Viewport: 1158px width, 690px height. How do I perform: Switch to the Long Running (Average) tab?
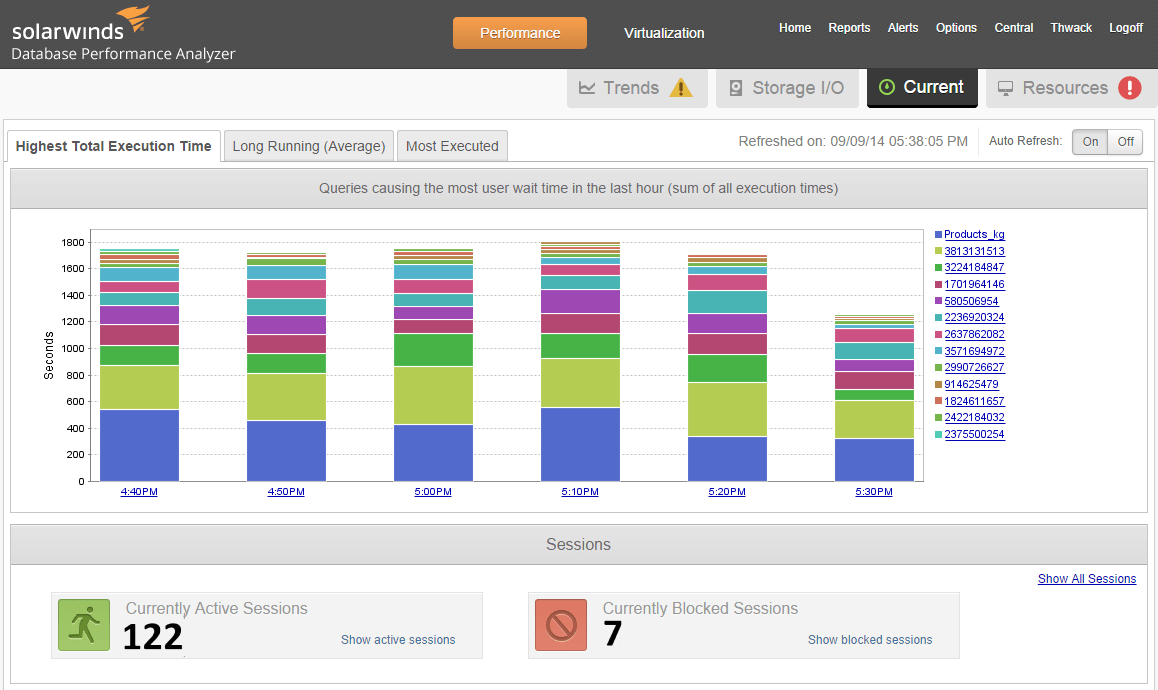(308, 145)
